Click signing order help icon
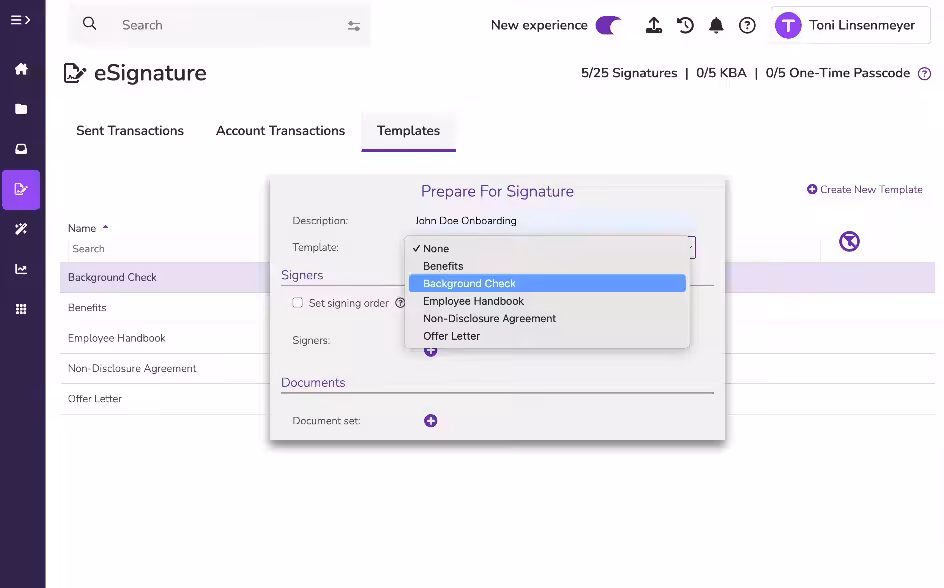Viewport: 944px width, 588px height. 400,303
